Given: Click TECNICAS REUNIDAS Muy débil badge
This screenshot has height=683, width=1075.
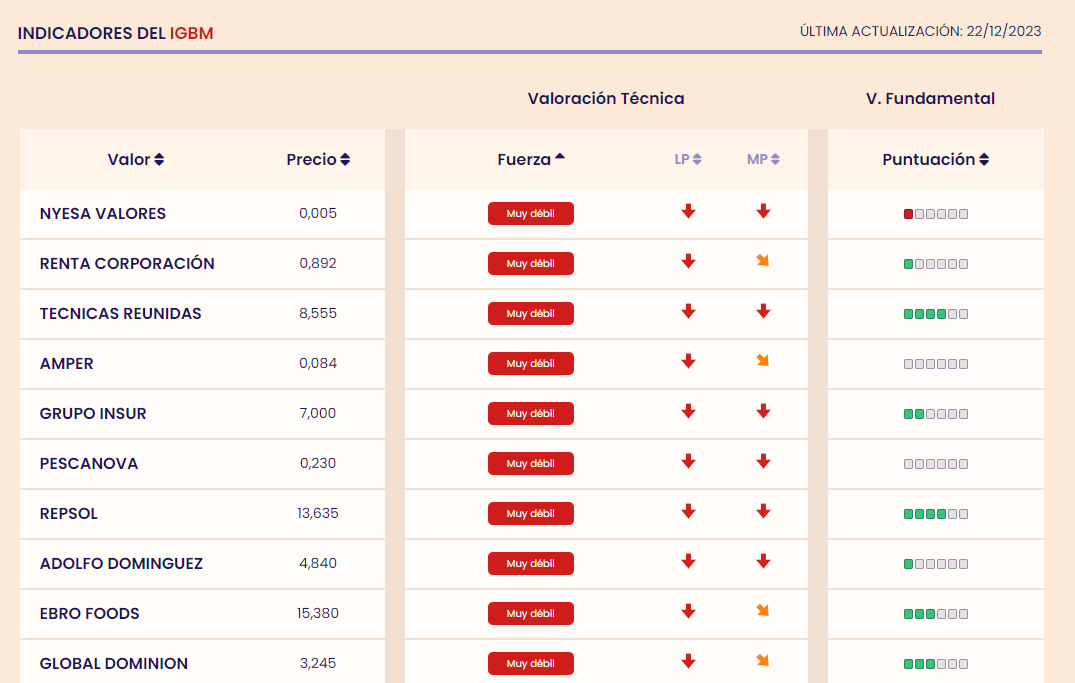Looking at the screenshot, I should point(531,313).
